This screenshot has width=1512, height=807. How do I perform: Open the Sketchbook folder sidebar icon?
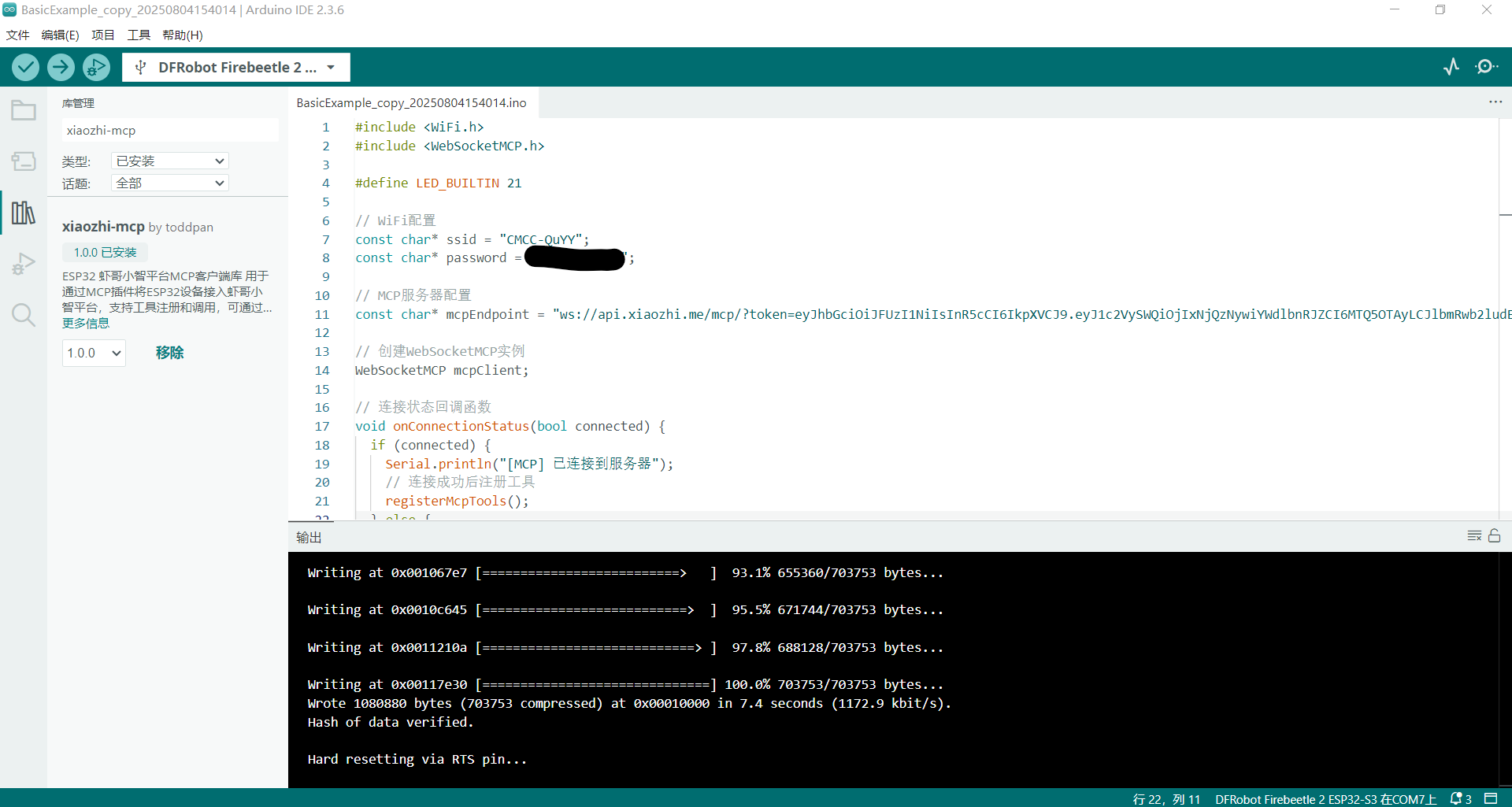(x=24, y=110)
